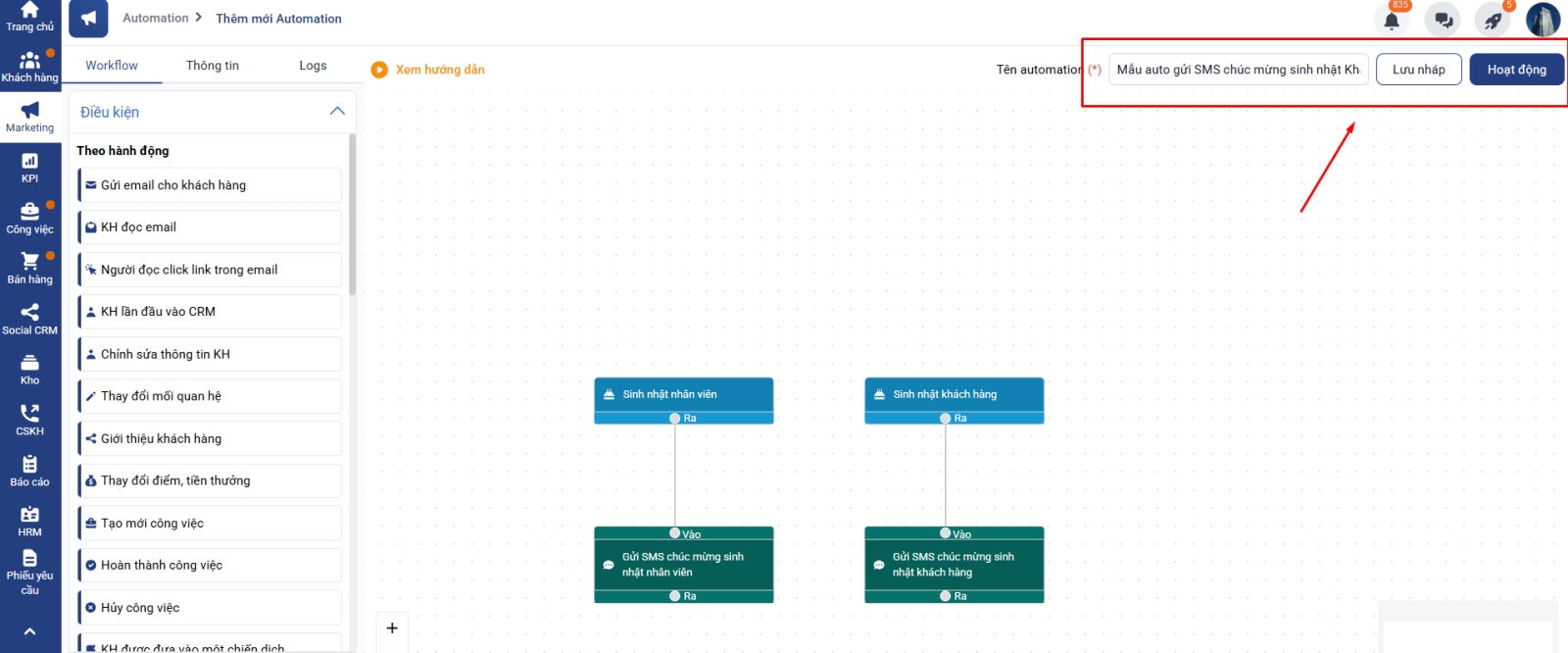Open the notifications bell icon

(x=1392, y=21)
